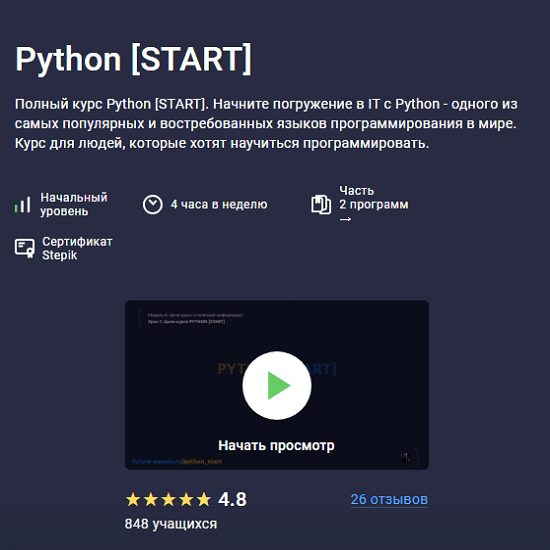Screen dimensions: 550x550
Task: Start the video with the green play button
Action: click(x=277, y=385)
